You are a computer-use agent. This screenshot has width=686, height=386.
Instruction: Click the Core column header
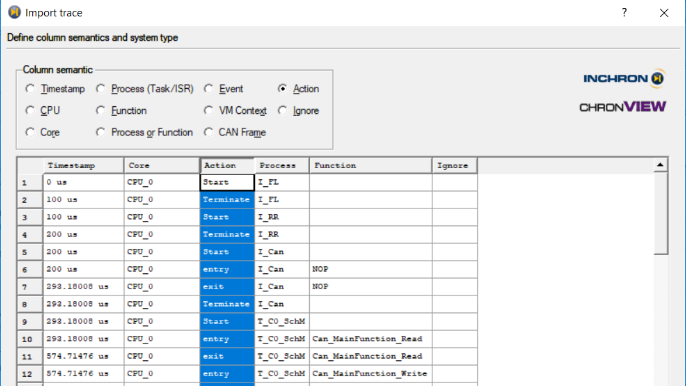pyautogui.click(x=162, y=165)
